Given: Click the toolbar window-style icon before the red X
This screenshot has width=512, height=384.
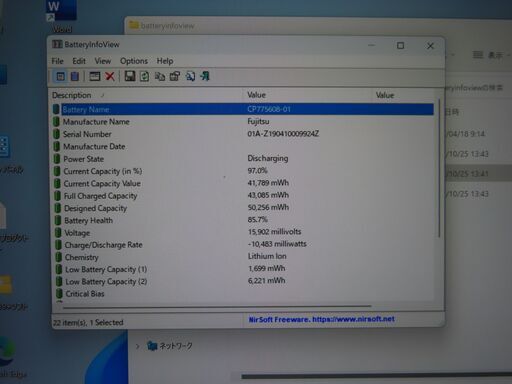Looking at the screenshot, I should point(95,76).
